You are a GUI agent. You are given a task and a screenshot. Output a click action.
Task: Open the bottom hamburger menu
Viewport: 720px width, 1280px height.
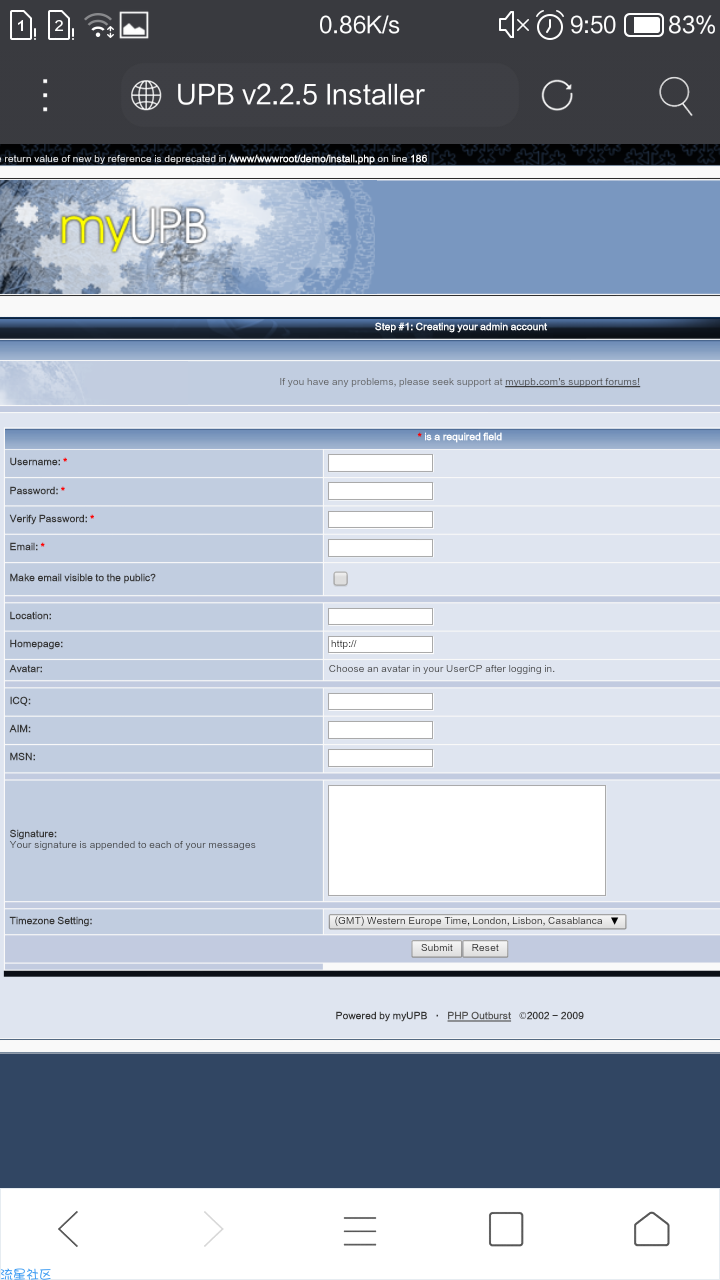tap(360, 1230)
